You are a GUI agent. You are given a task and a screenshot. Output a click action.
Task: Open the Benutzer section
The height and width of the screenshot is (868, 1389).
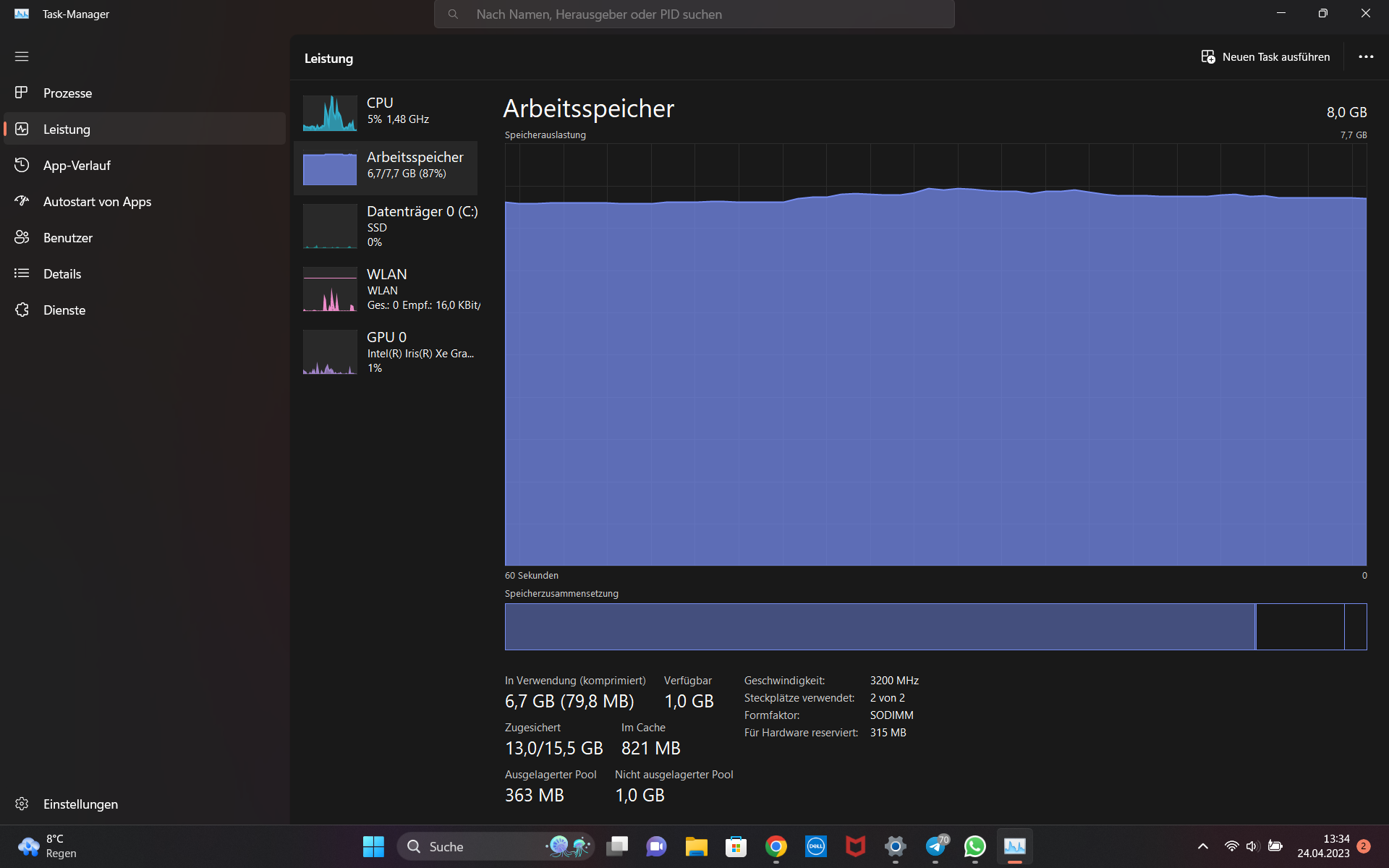67,238
